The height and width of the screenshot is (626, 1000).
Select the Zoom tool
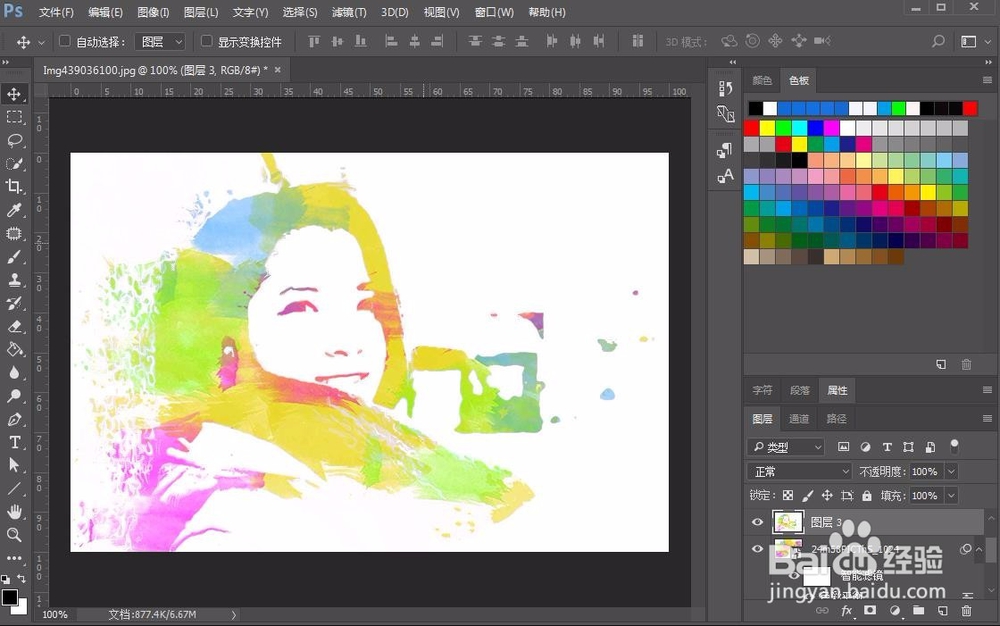[14, 534]
